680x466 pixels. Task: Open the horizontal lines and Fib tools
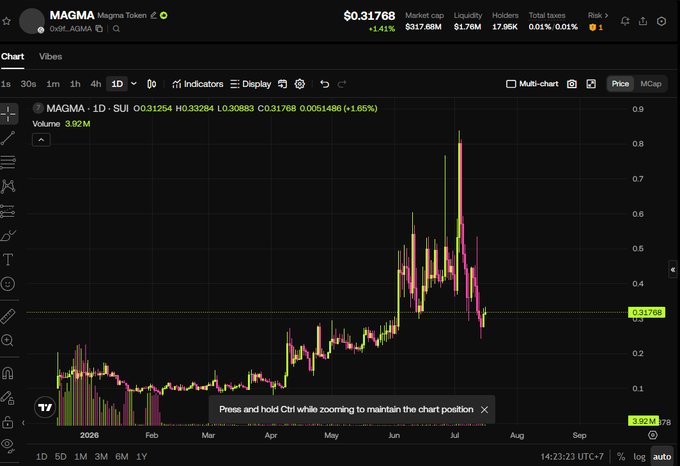pyautogui.click(x=8, y=162)
